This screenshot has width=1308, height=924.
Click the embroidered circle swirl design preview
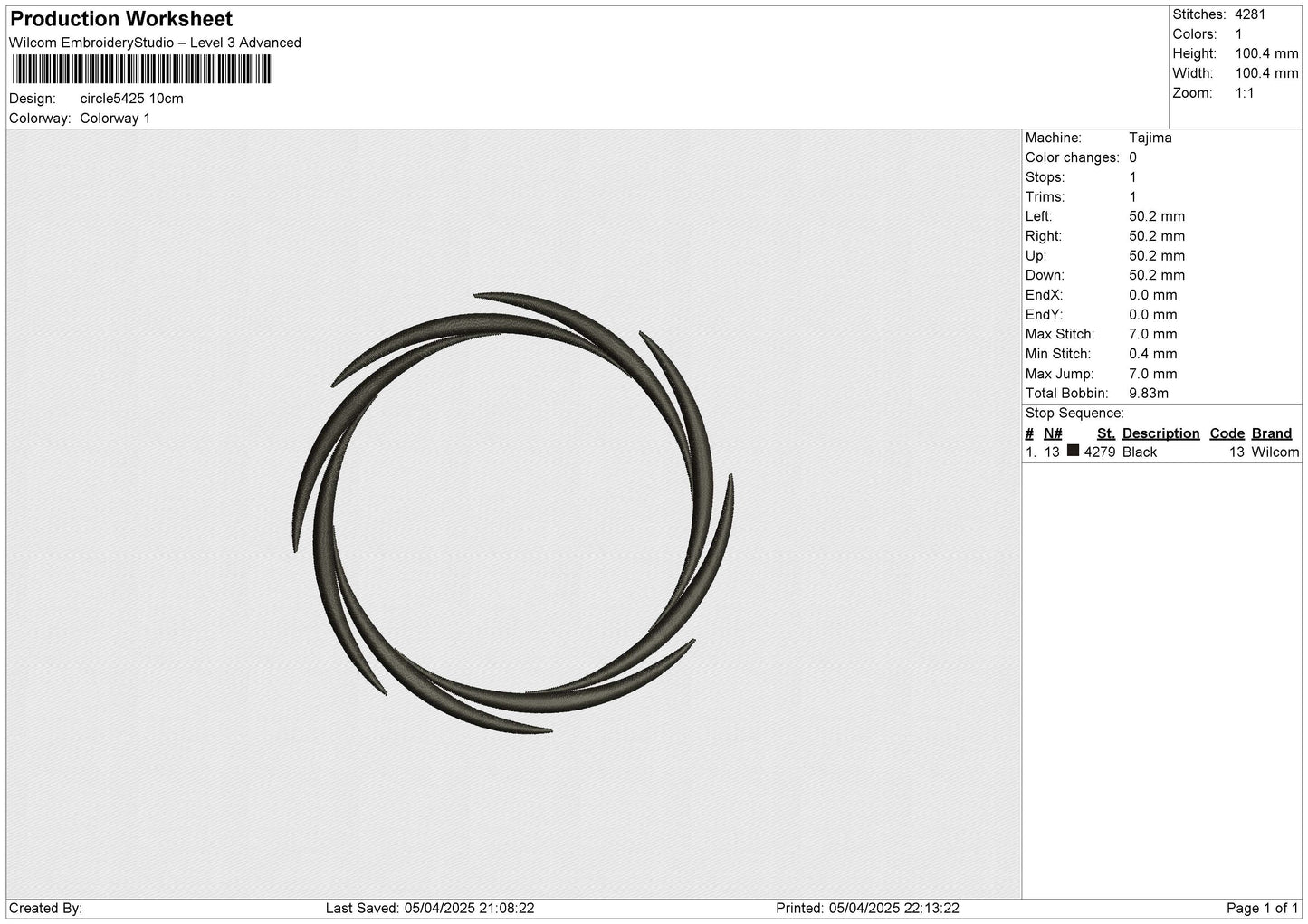point(513,512)
